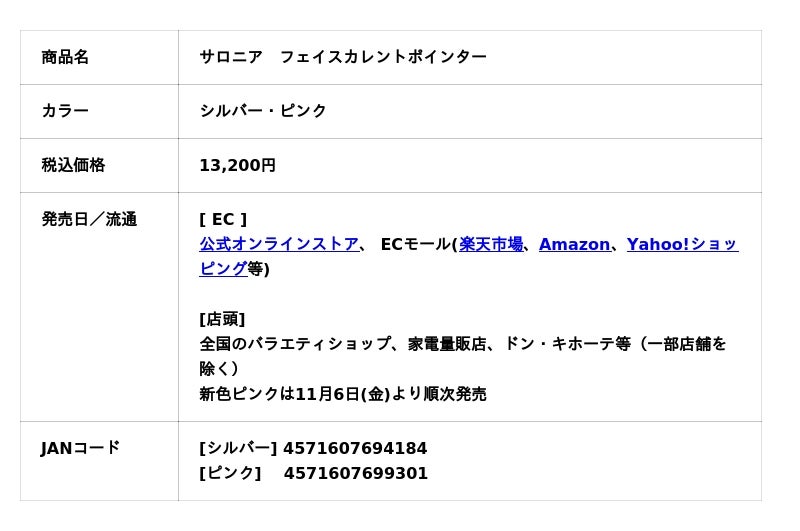The image size is (800, 531).
Task: Follow the Amazon link
Action: (x=574, y=244)
